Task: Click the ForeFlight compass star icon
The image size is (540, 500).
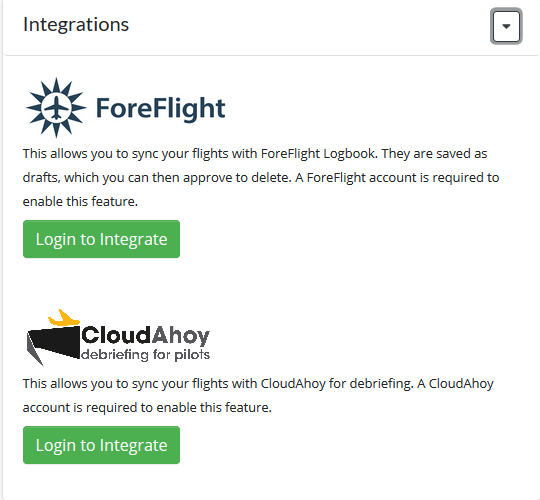Action: coord(56,107)
